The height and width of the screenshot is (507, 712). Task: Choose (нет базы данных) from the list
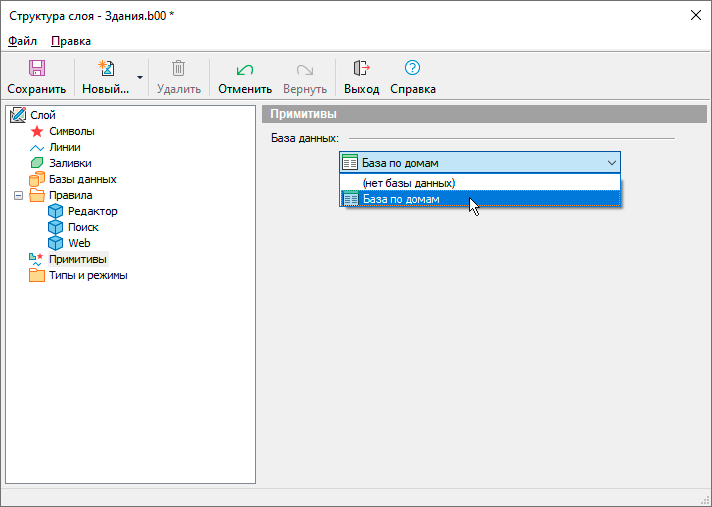pos(408,183)
